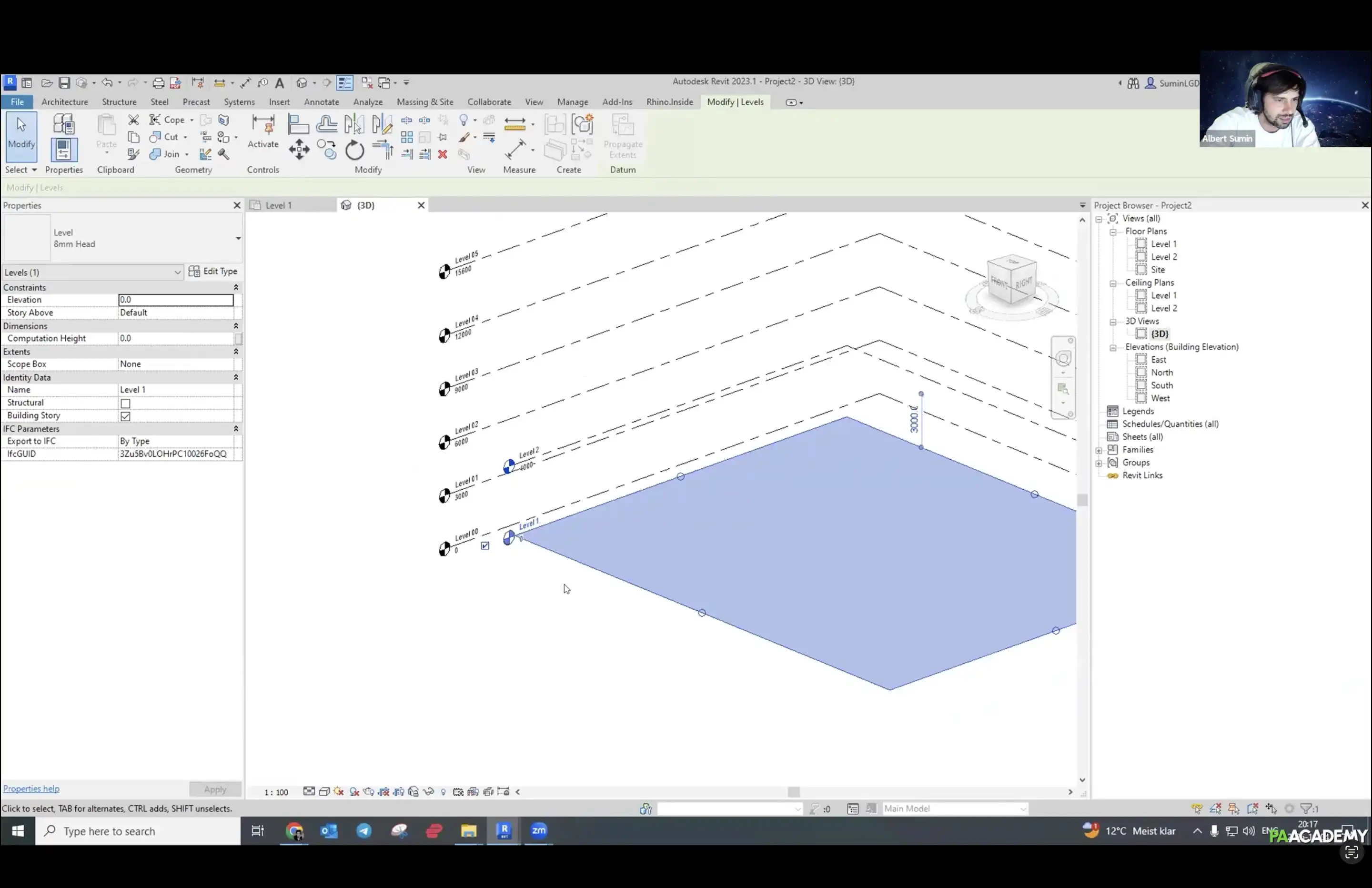Click the red Delete X icon
This screenshot has height=888, width=1372.
click(442, 154)
